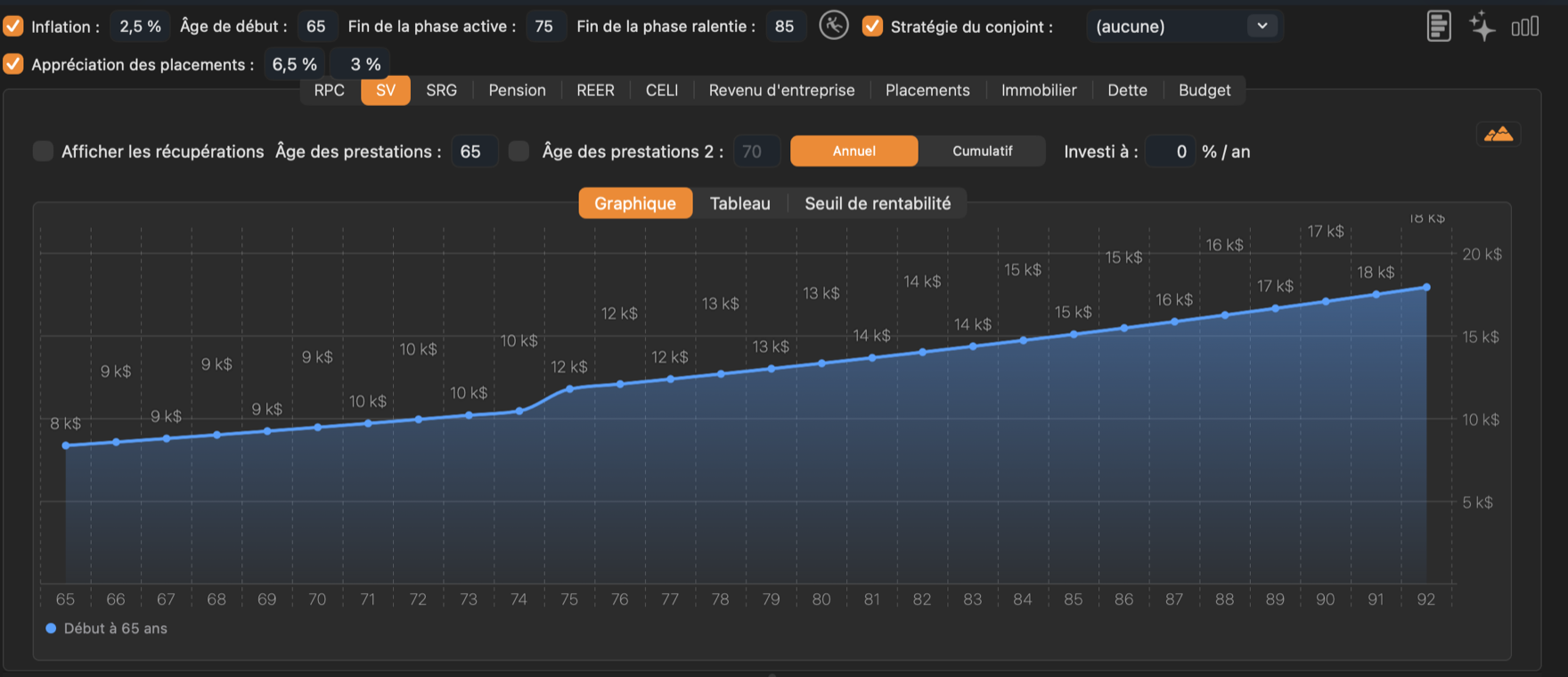Open the Budget tab
1568x677 pixels.
(x=1205, y=90)
